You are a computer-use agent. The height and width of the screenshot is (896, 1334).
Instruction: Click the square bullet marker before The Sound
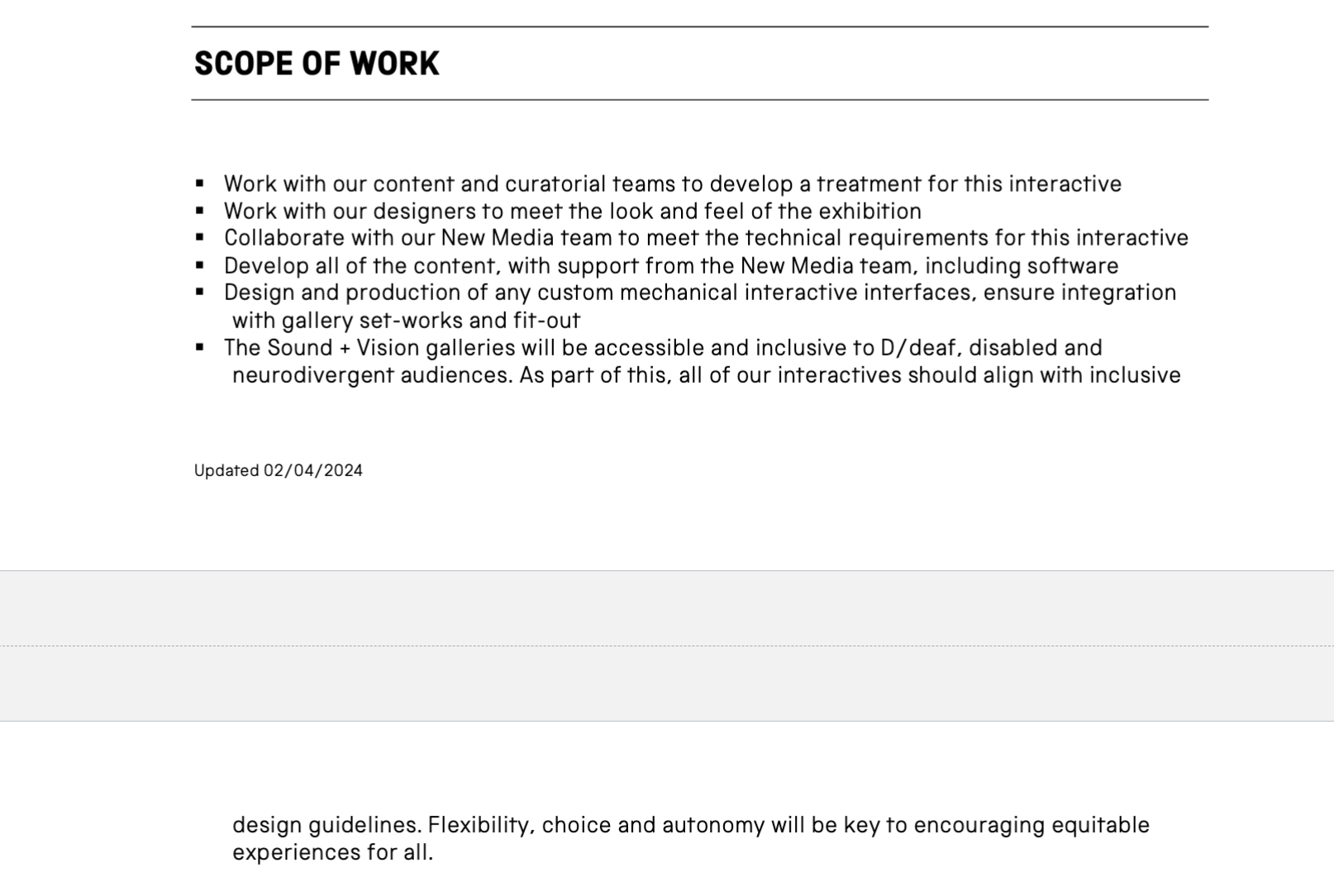click(x=200, y=347)
